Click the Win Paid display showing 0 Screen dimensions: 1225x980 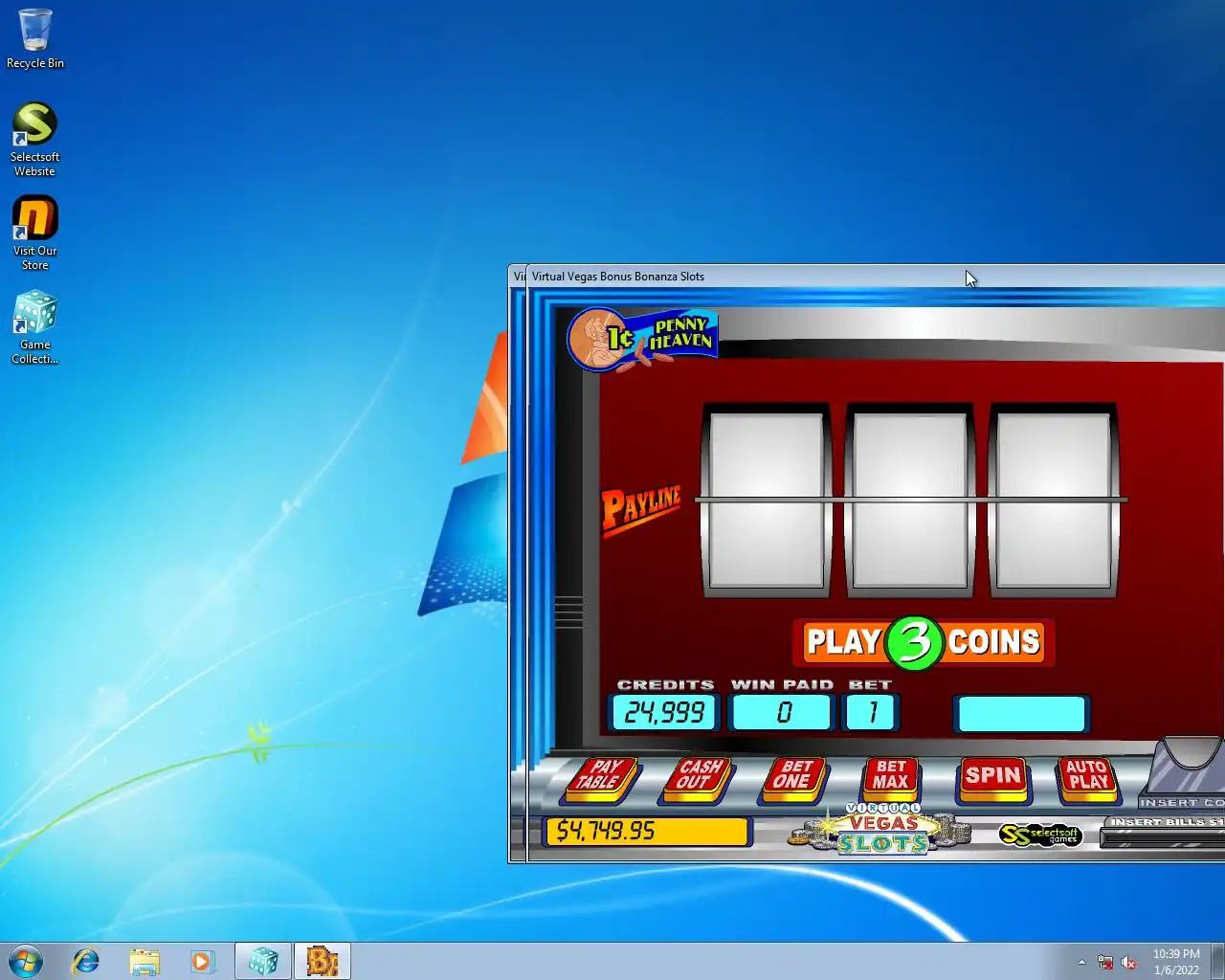click(x=780, y=713)
